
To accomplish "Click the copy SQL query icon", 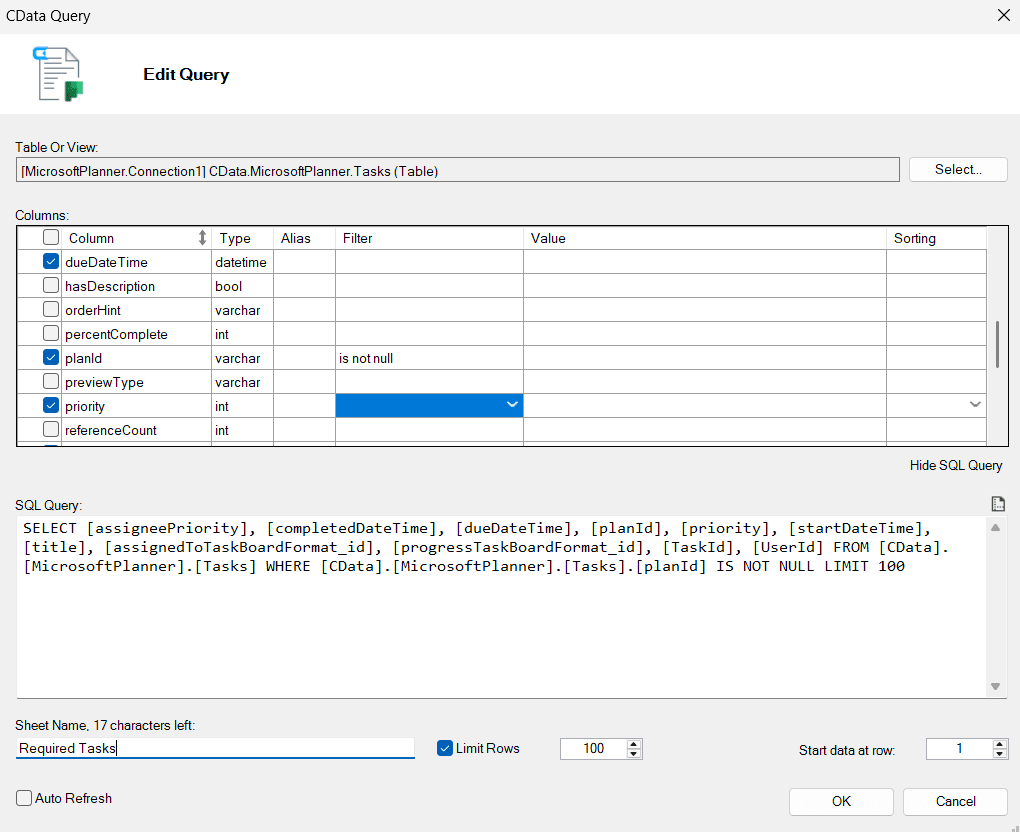I will coord(996,504).
